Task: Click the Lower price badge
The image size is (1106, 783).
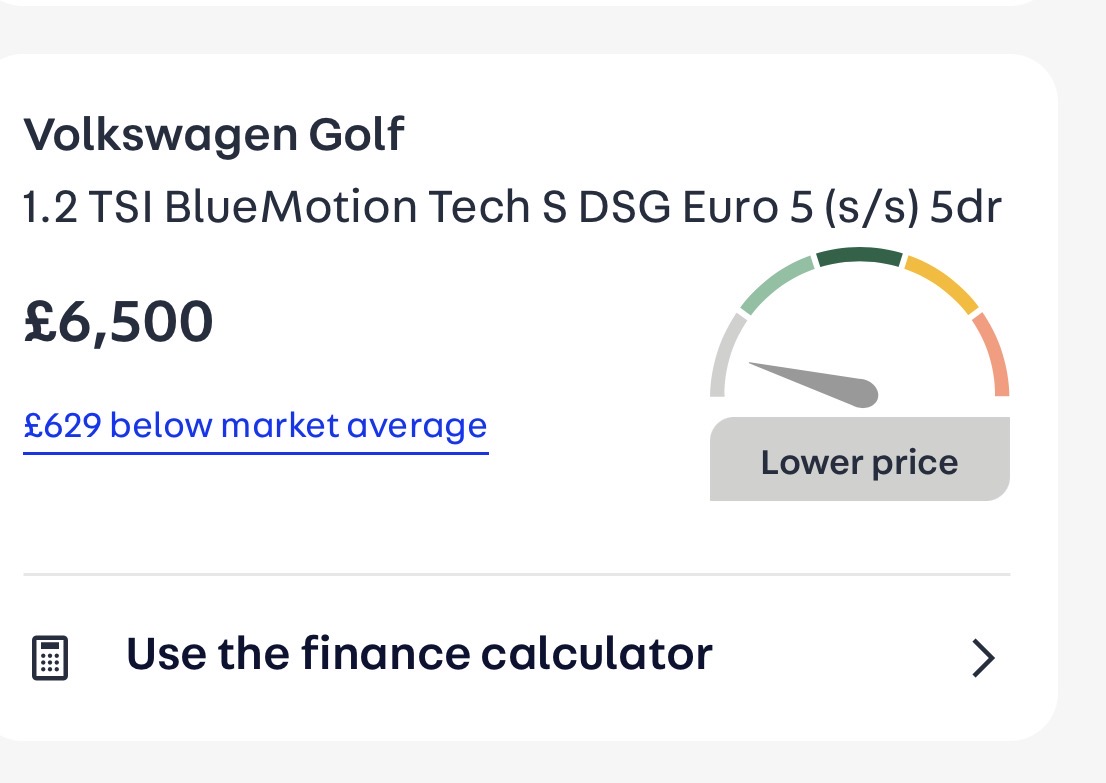Action: 859,462
